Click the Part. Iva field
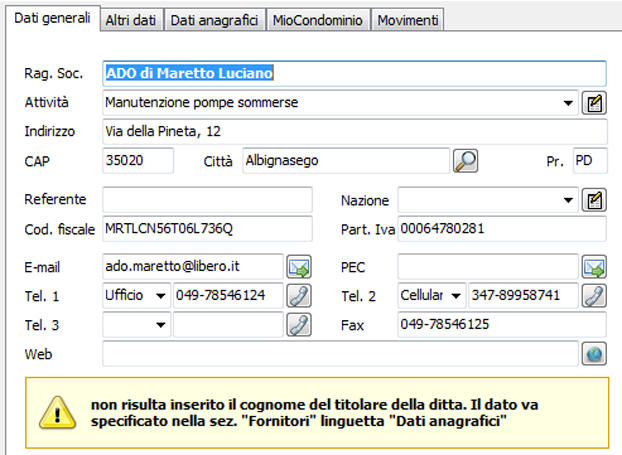Viewport: 622px width, 455px height. pyautogui.click(x=502, y=229)
